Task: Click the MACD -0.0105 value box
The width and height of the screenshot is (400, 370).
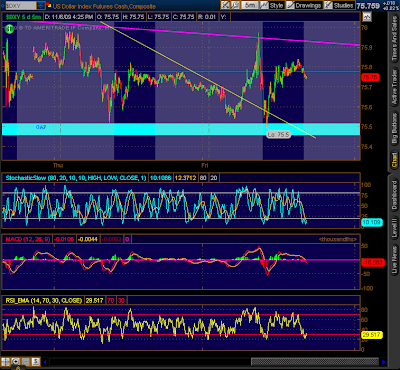Action: pyautogui.click(x=64, y=239)
